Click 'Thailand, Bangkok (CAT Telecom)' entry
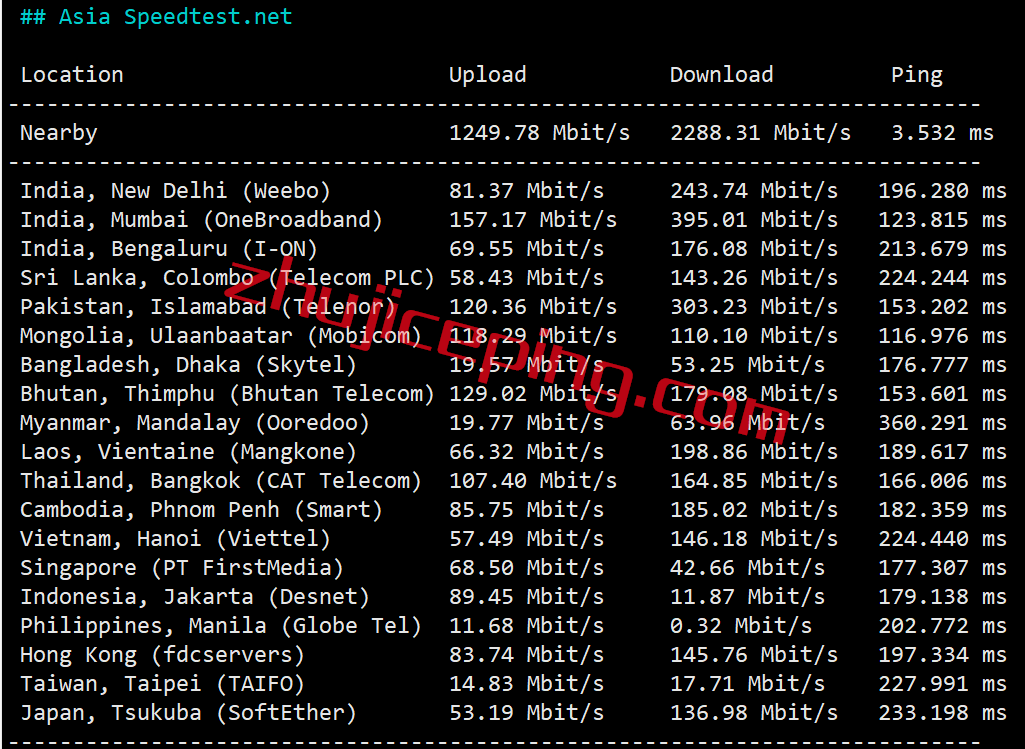1025x749 pixels. tap(221, 481)
